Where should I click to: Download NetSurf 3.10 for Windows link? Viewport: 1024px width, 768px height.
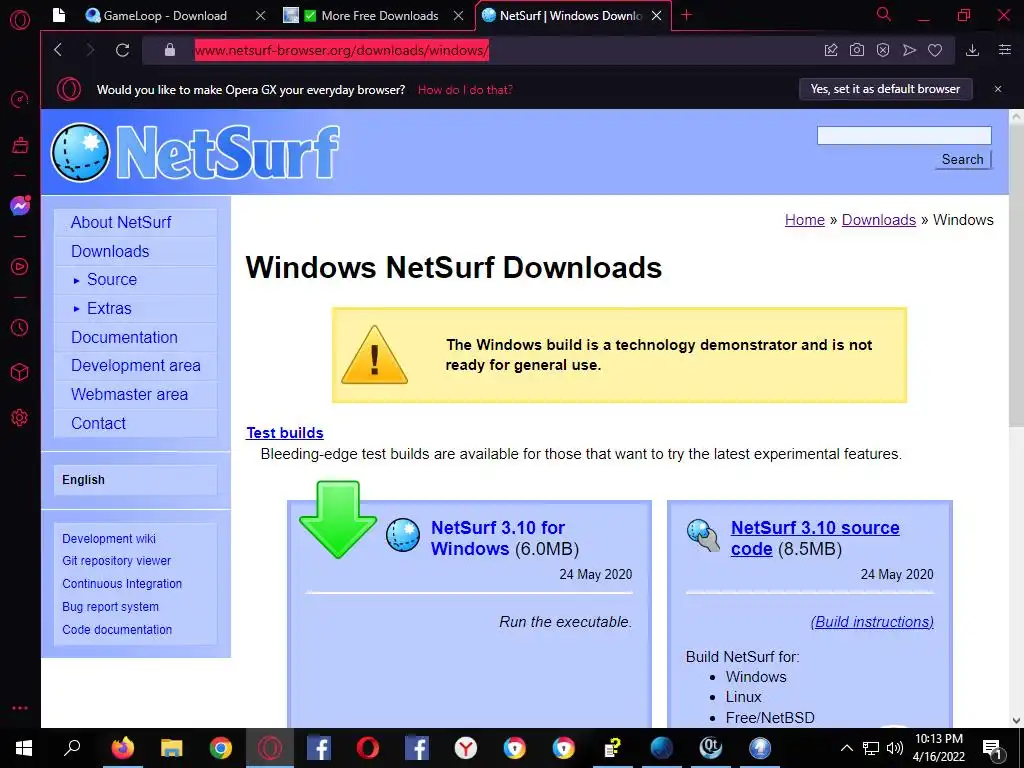498,538
